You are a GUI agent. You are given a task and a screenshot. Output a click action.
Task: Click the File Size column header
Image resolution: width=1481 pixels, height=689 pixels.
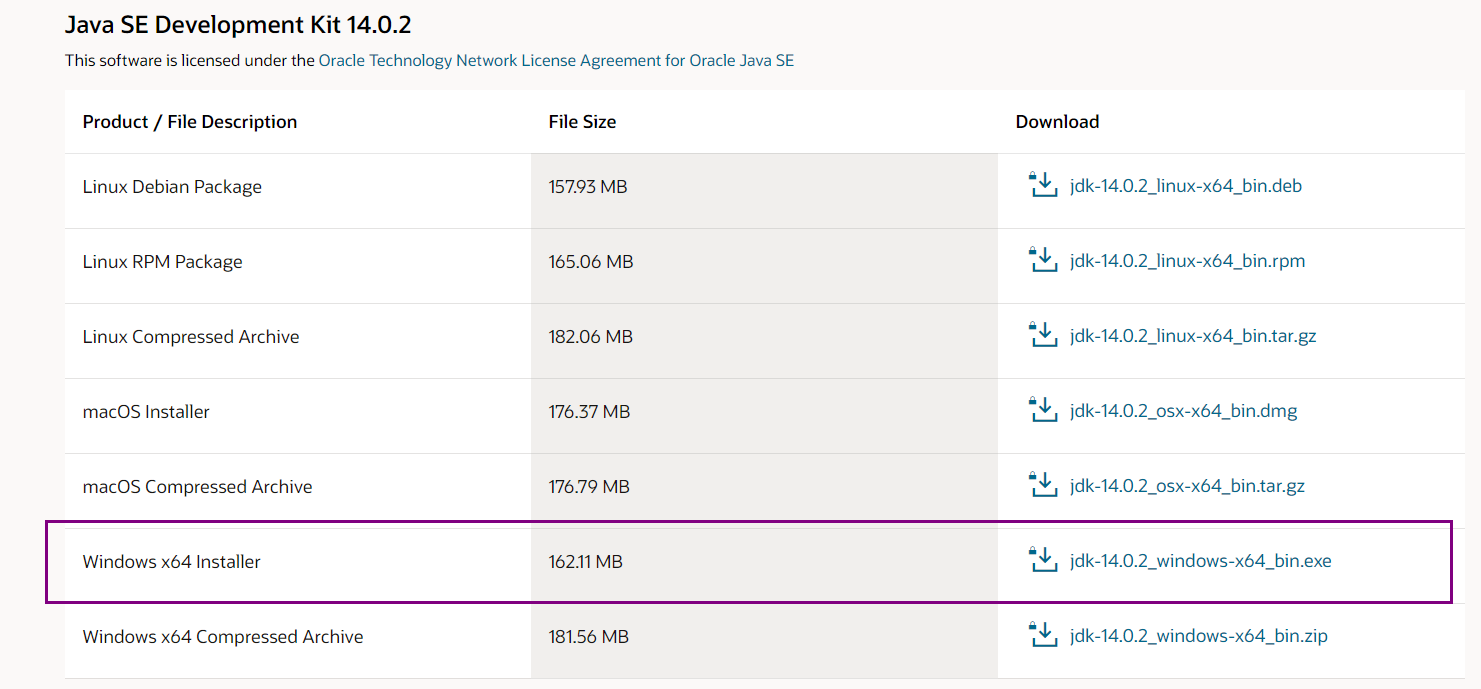click(582, 122)
